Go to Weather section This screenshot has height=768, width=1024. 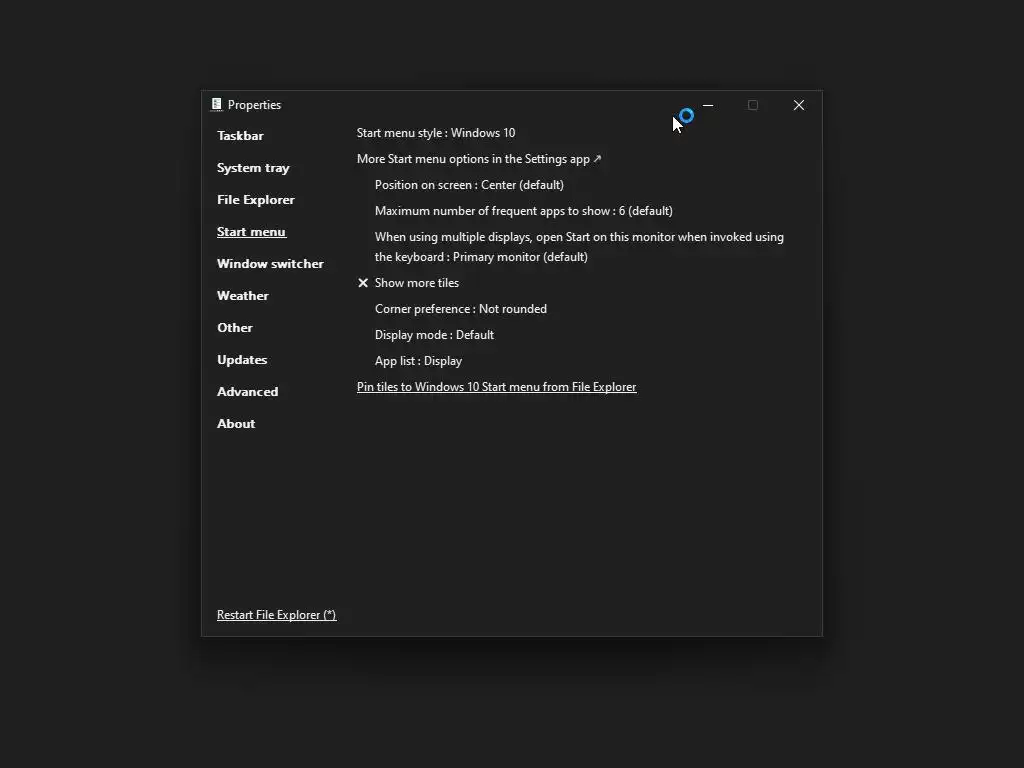pos(242,296)
